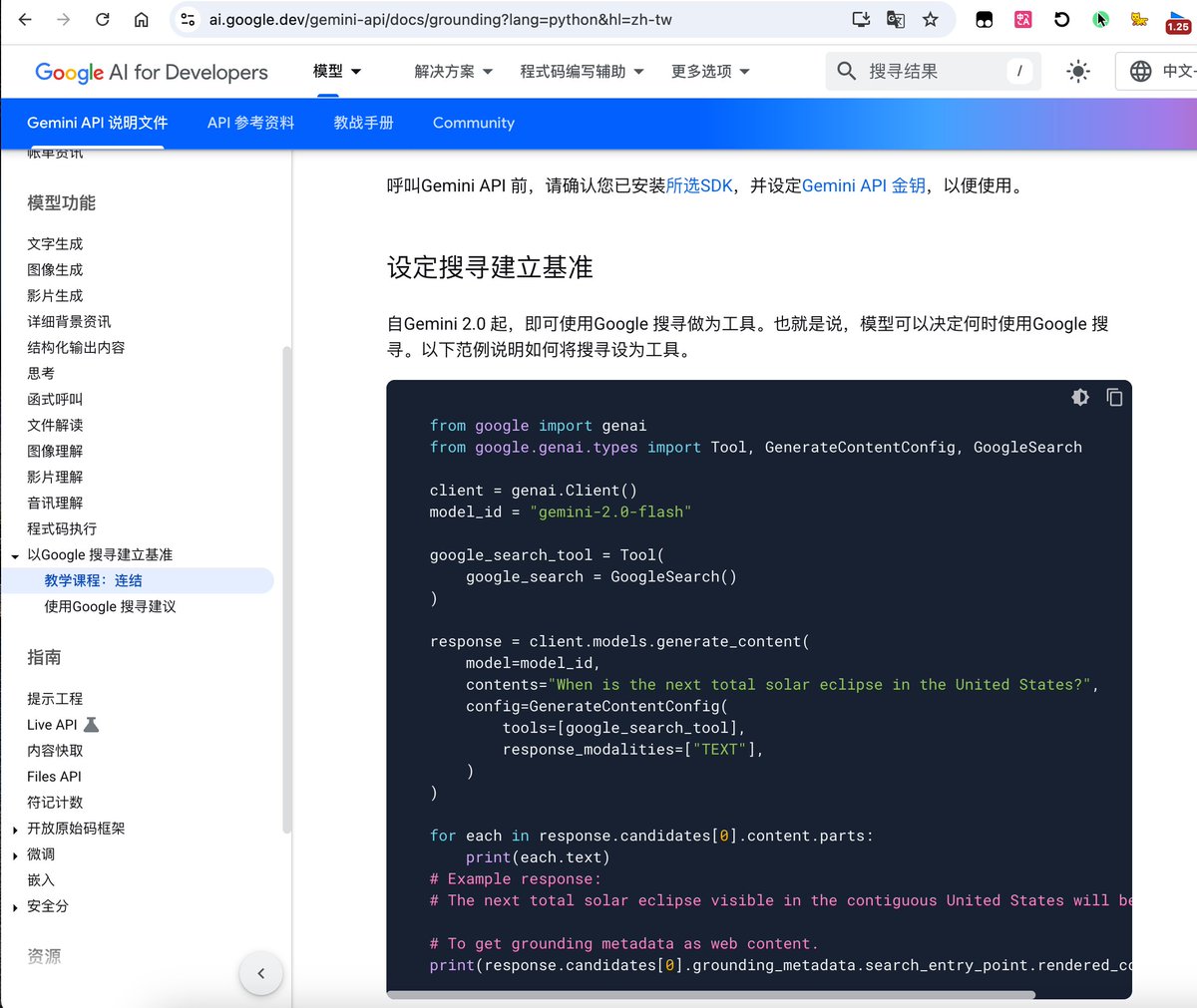Expand the 开放原始码框架 section
This screenshot has height=1008, width=1197.
point(15,830)
